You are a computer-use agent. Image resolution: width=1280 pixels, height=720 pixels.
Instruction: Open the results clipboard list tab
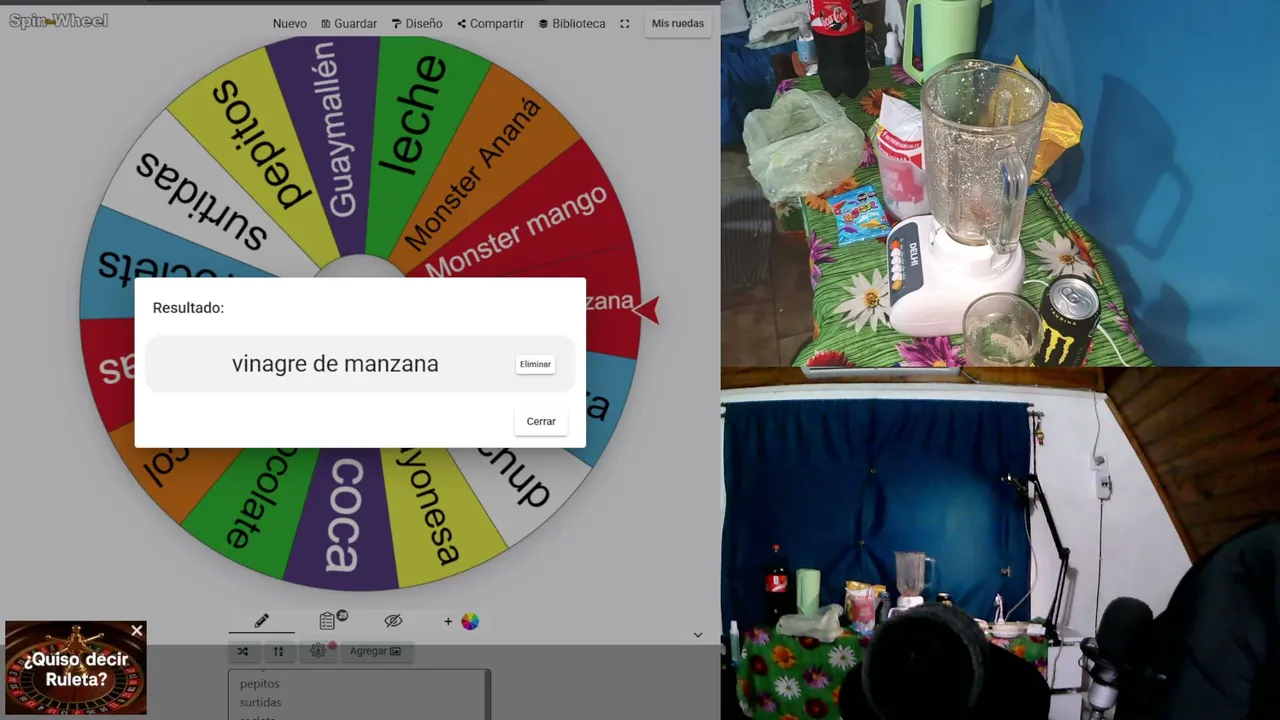pos(328,621)
